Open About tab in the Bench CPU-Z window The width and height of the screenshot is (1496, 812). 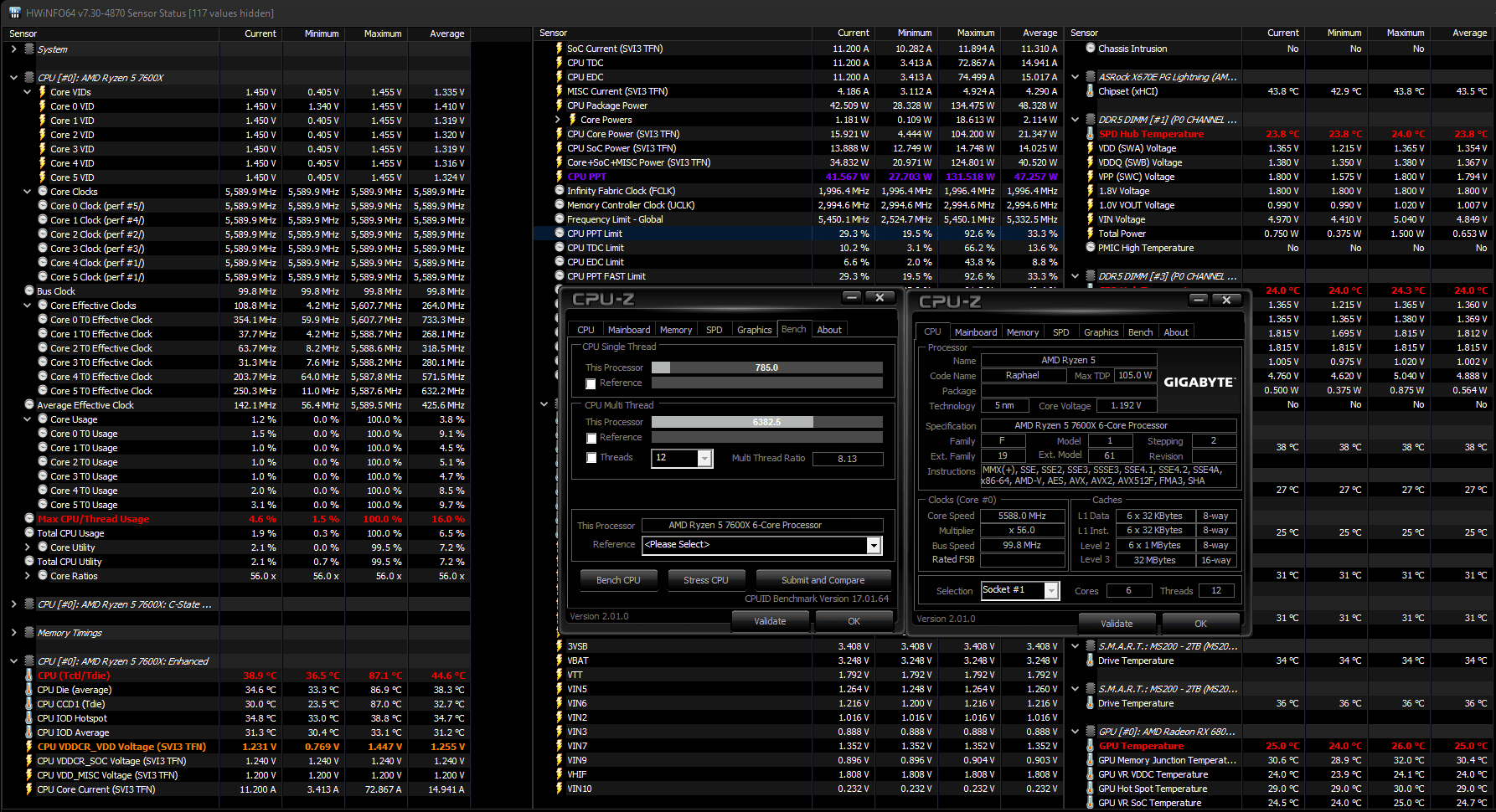pyautogui.click(x=829, y=330)
